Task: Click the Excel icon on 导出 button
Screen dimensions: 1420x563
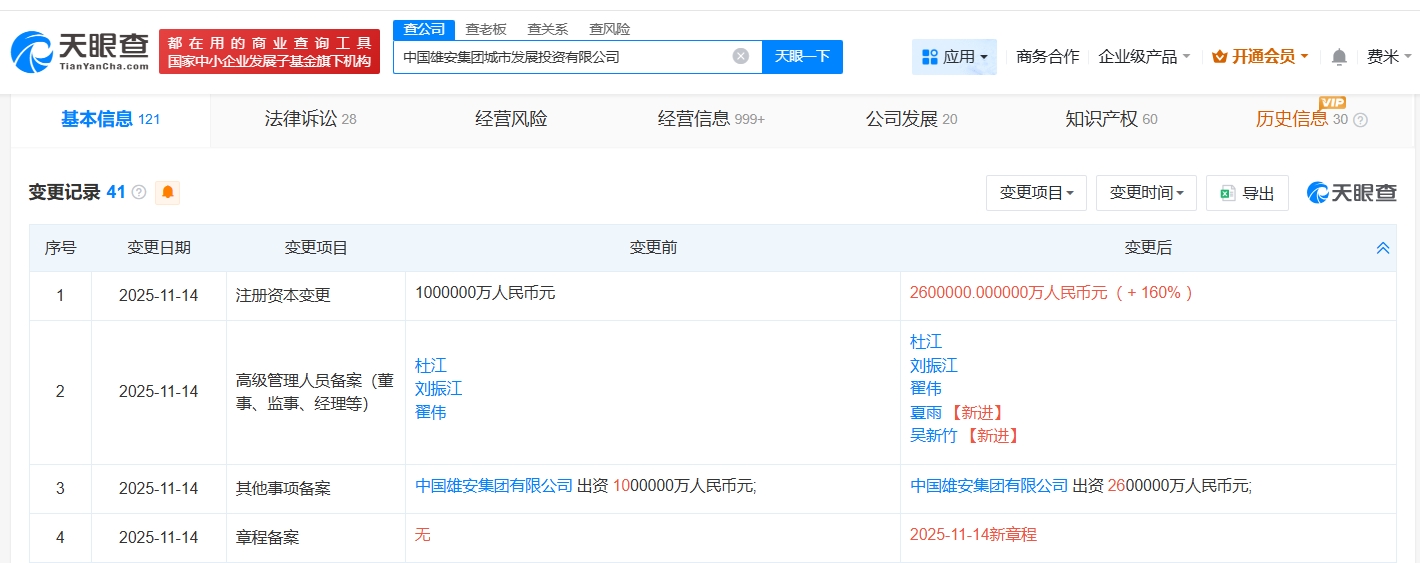Action: pos(1226,193)
